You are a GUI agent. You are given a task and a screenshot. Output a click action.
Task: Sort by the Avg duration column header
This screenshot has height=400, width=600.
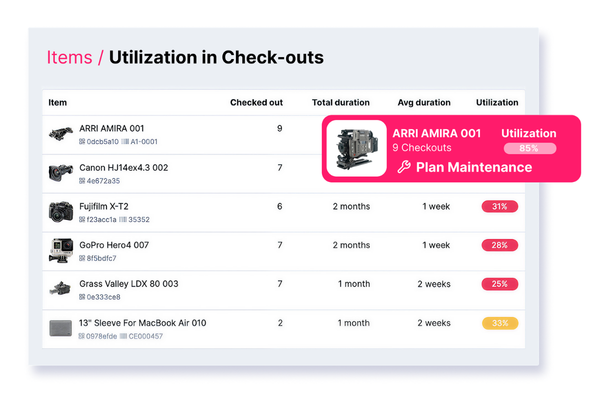pos(424,103)
